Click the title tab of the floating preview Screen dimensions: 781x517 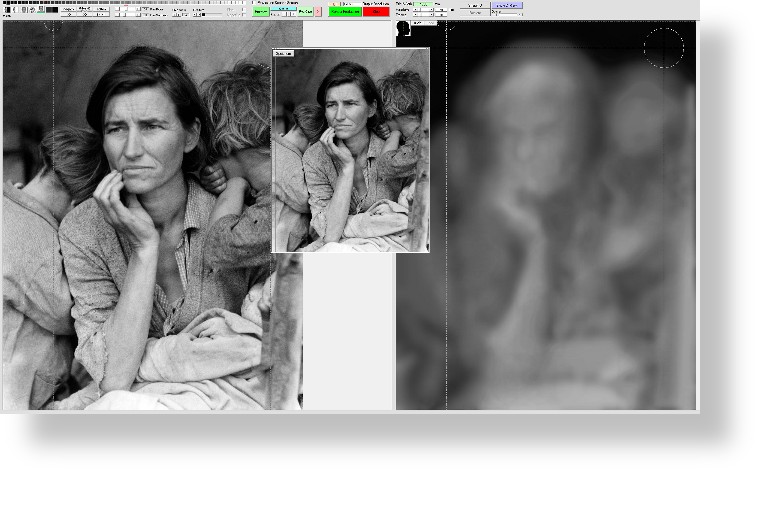[283, 53]
